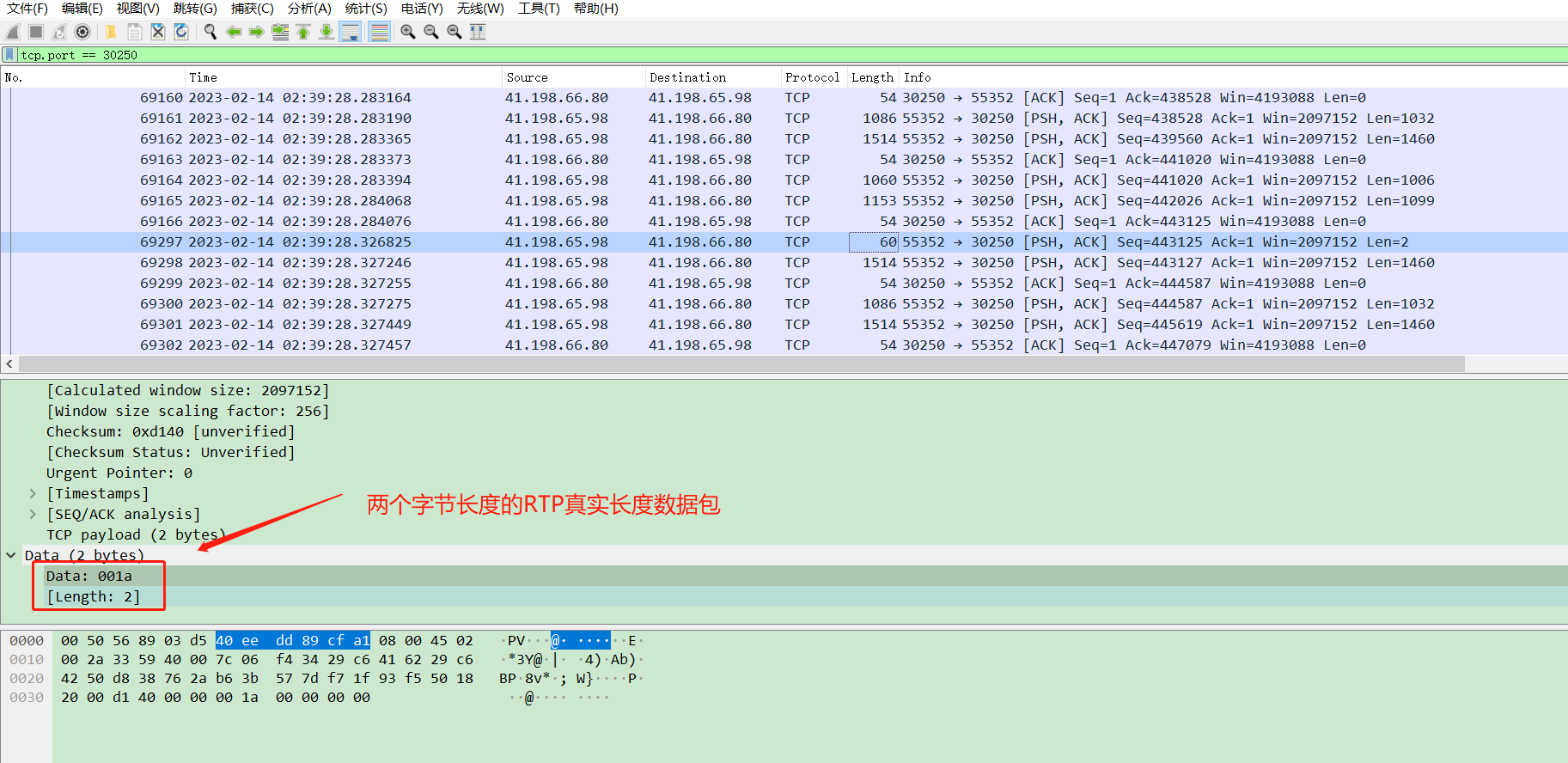The image size is (1568, 763).
Task: Click the filter bookmark icon
Action: 9,55
